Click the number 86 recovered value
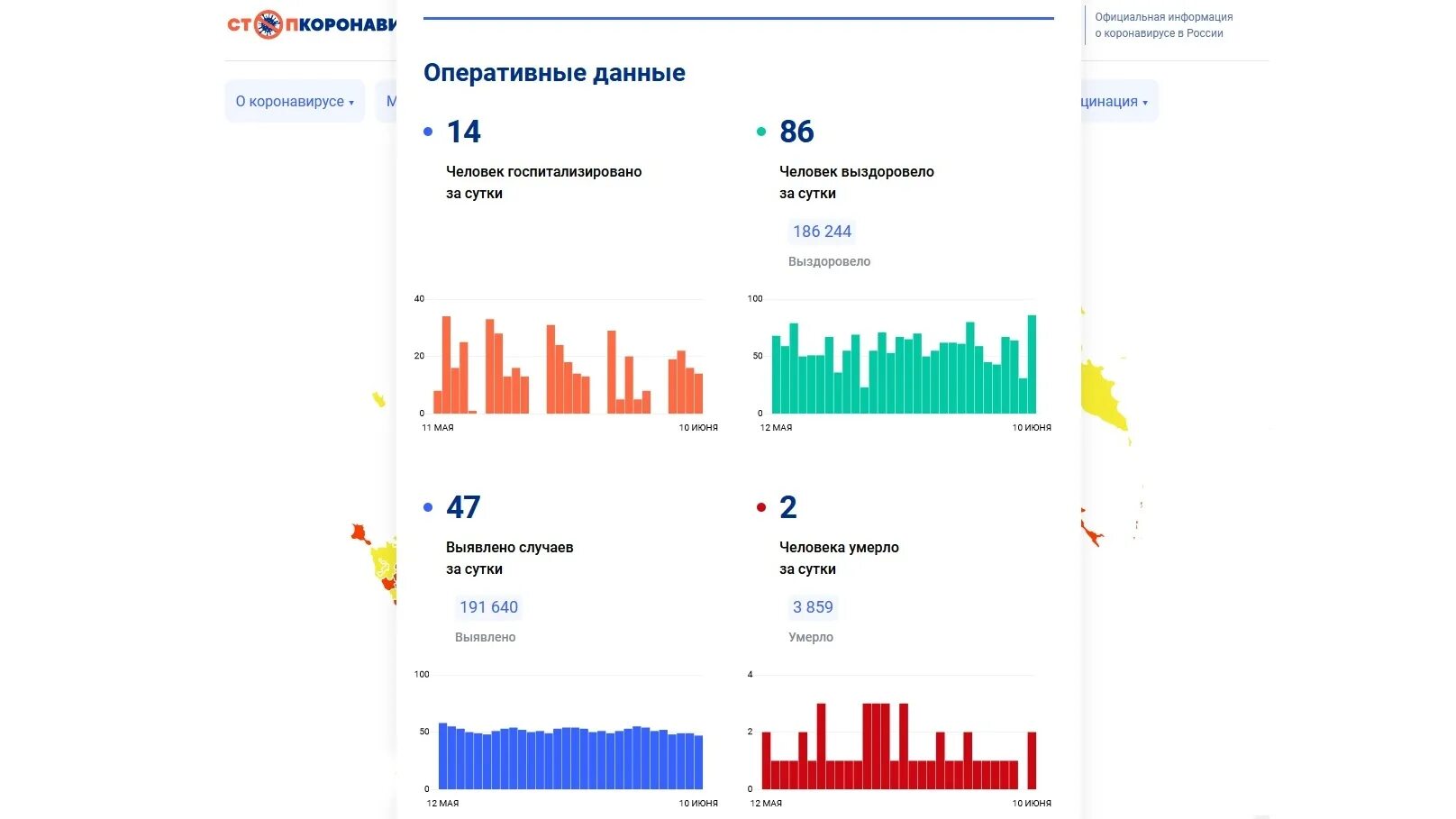This screenshot has width=1456, height=819. pos(796,132)
